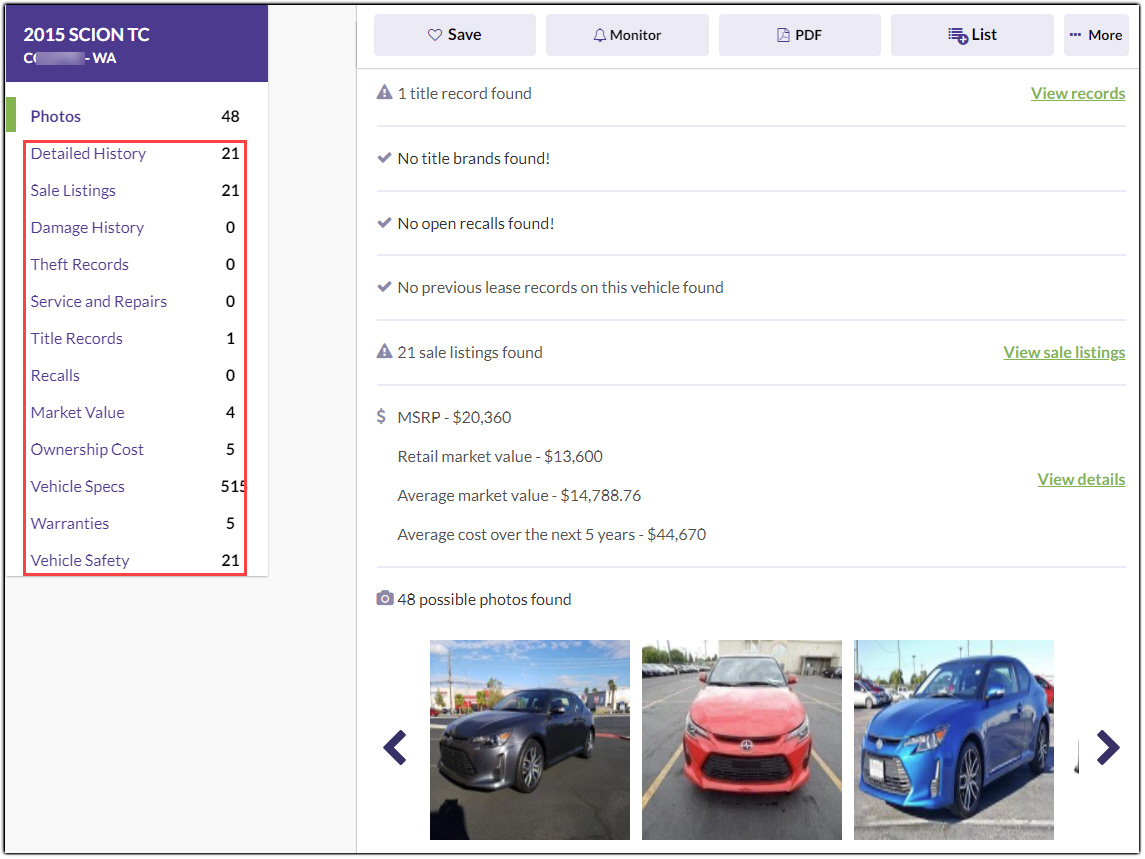Click the 'No title brands found!' text
1145x859 pixels.
[474, 159]
